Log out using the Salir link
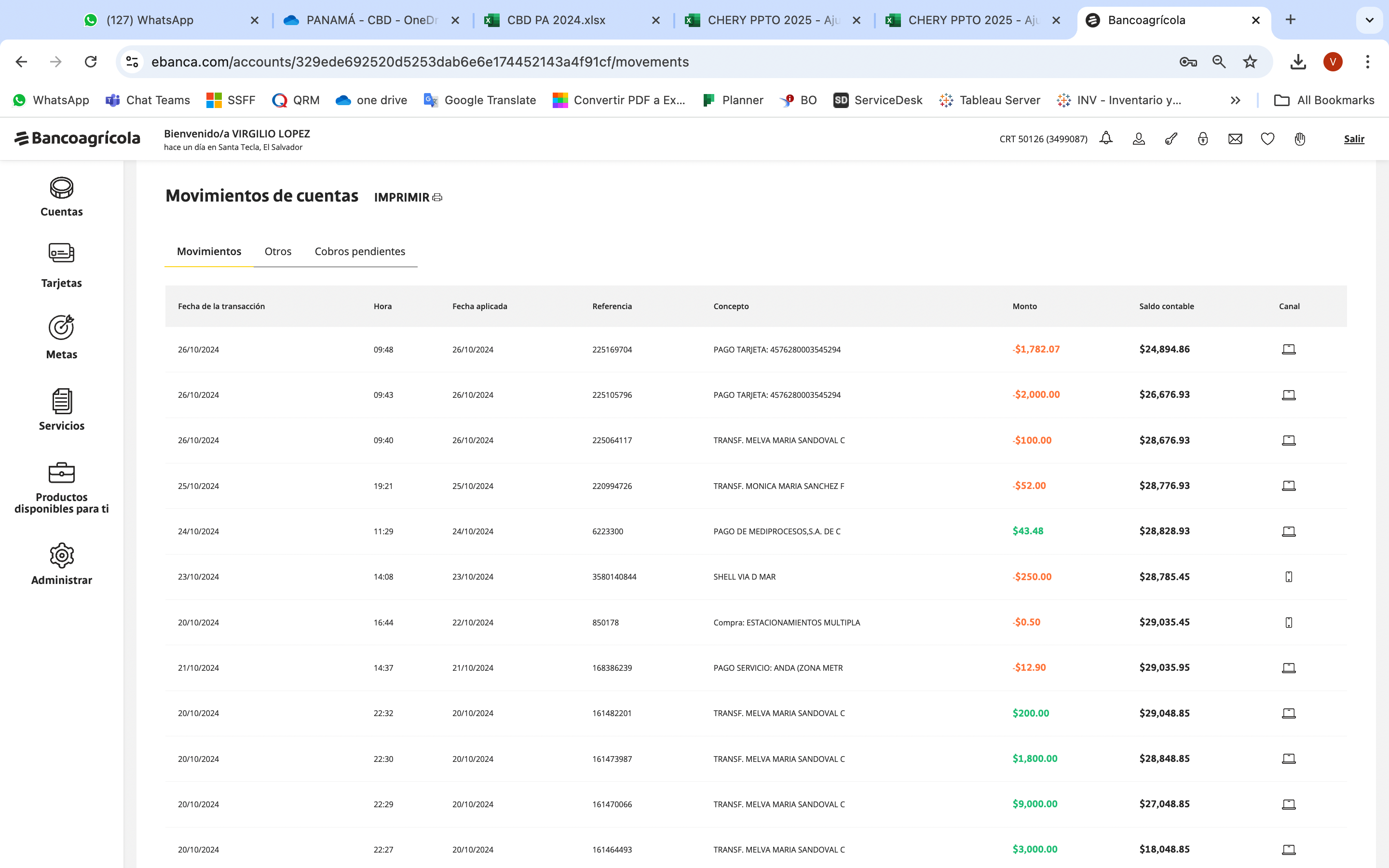1389x868 pixels. [1353, 139]
